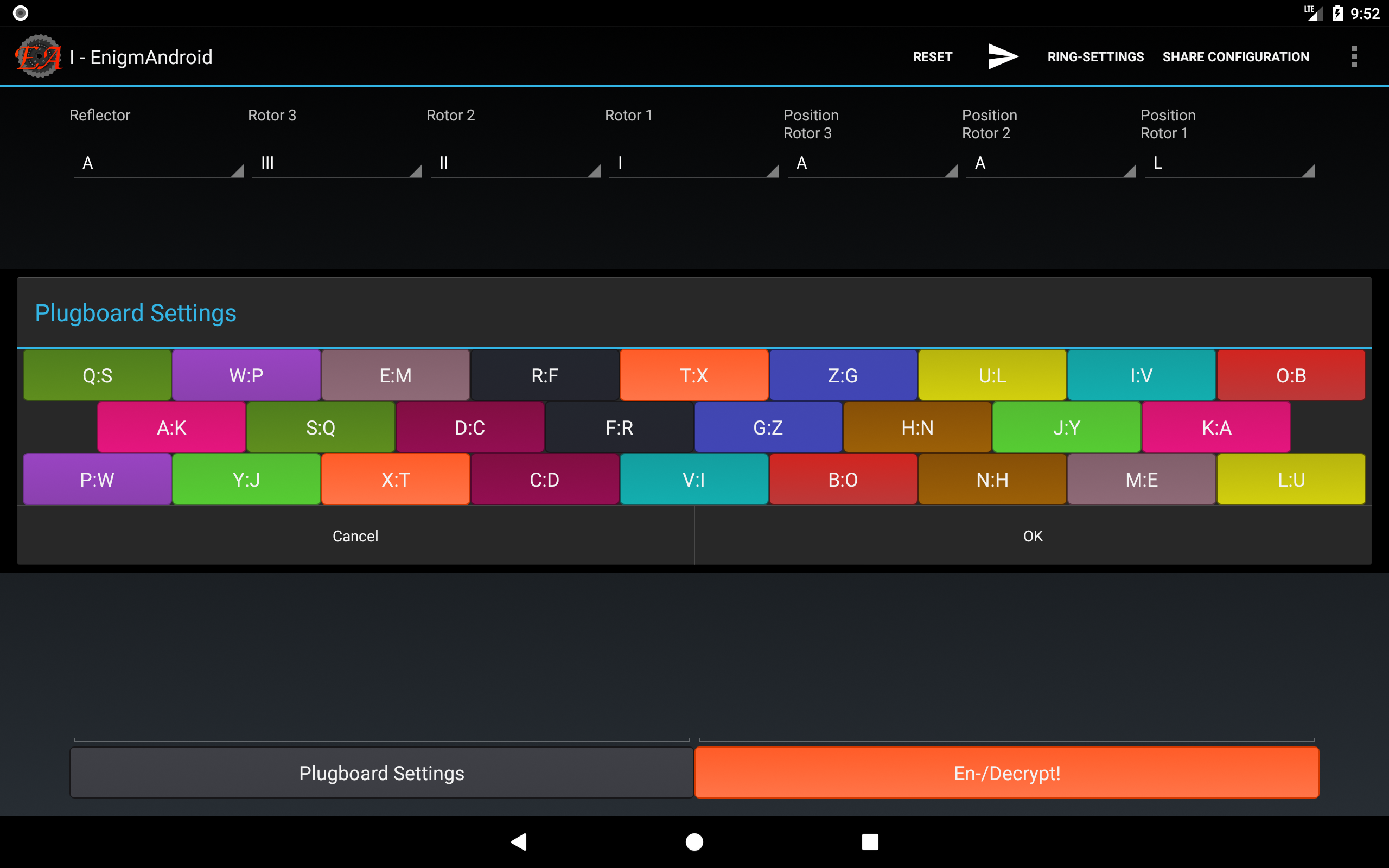Tap the EnigmAndroid app logo icon

click(39, 56)
